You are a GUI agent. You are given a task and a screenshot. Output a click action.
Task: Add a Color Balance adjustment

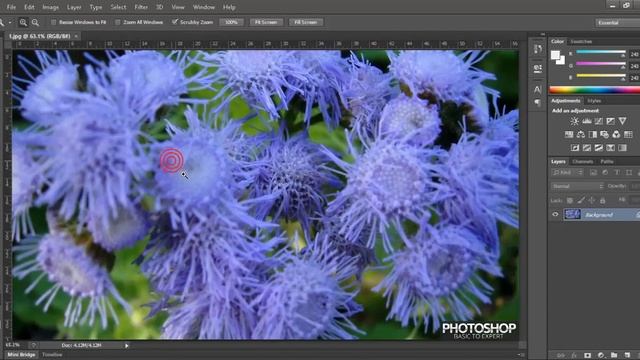point(581,134)
